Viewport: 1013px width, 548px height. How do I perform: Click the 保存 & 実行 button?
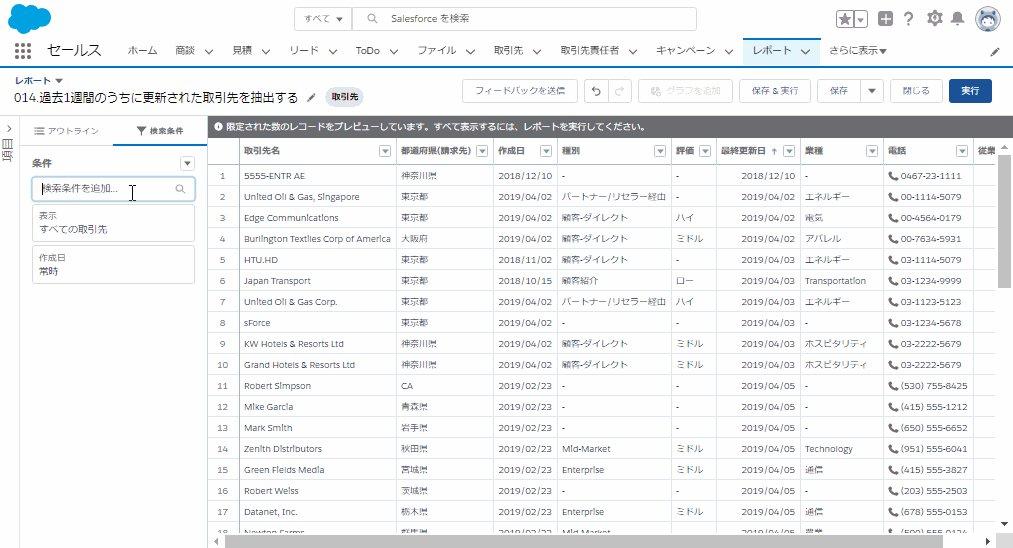point(775,91)
